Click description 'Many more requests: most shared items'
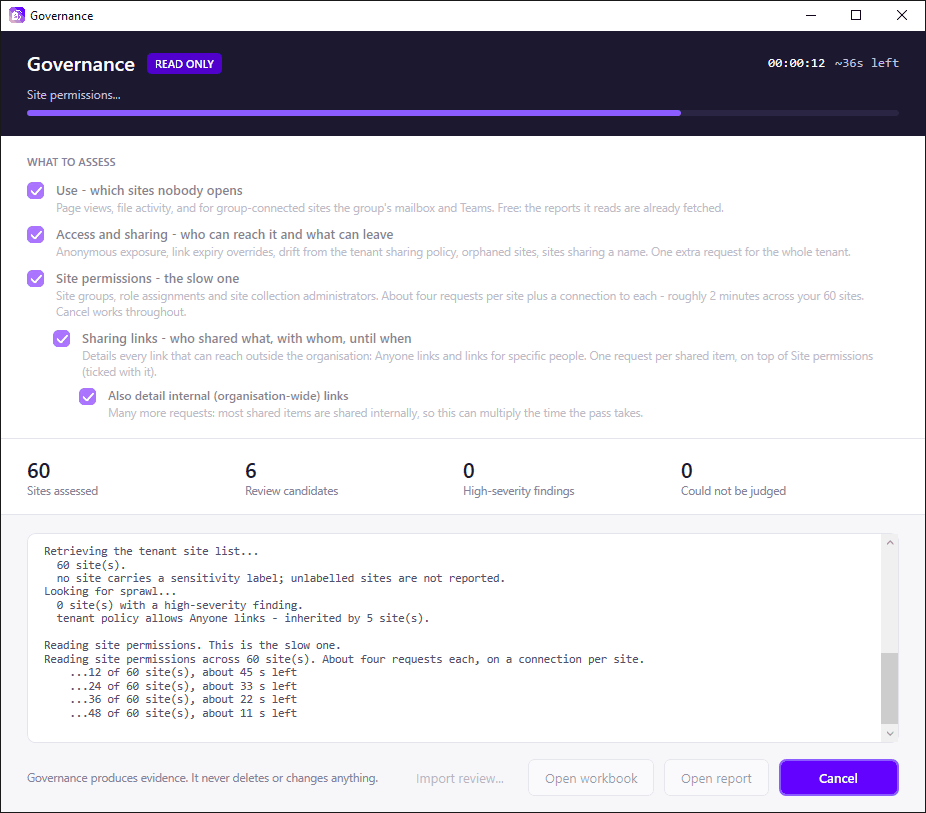The height and width of the screenshot is (813, 926). pyautogui.click(x=376, y=413)
